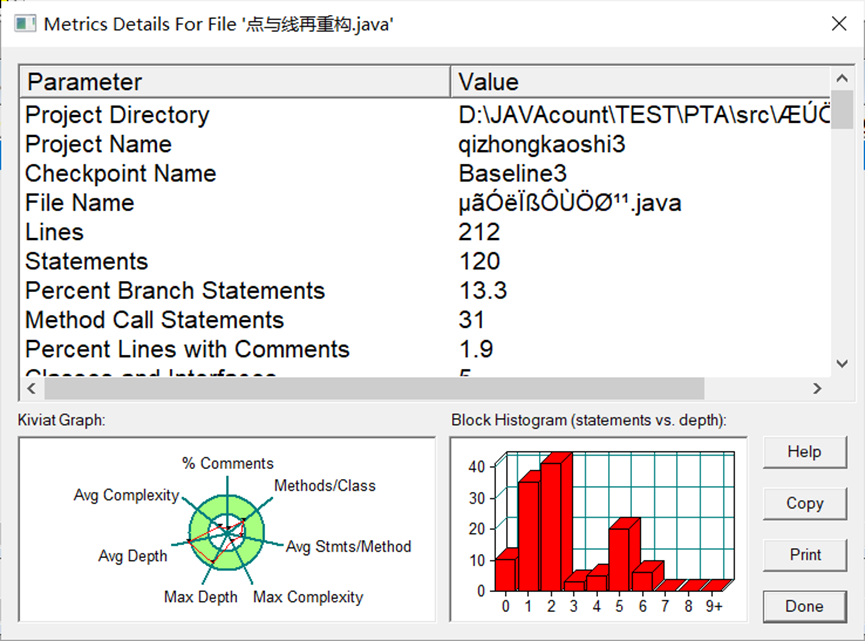Select the Project Name row
This screenshot has width=865, height=641.
point(425,144)
